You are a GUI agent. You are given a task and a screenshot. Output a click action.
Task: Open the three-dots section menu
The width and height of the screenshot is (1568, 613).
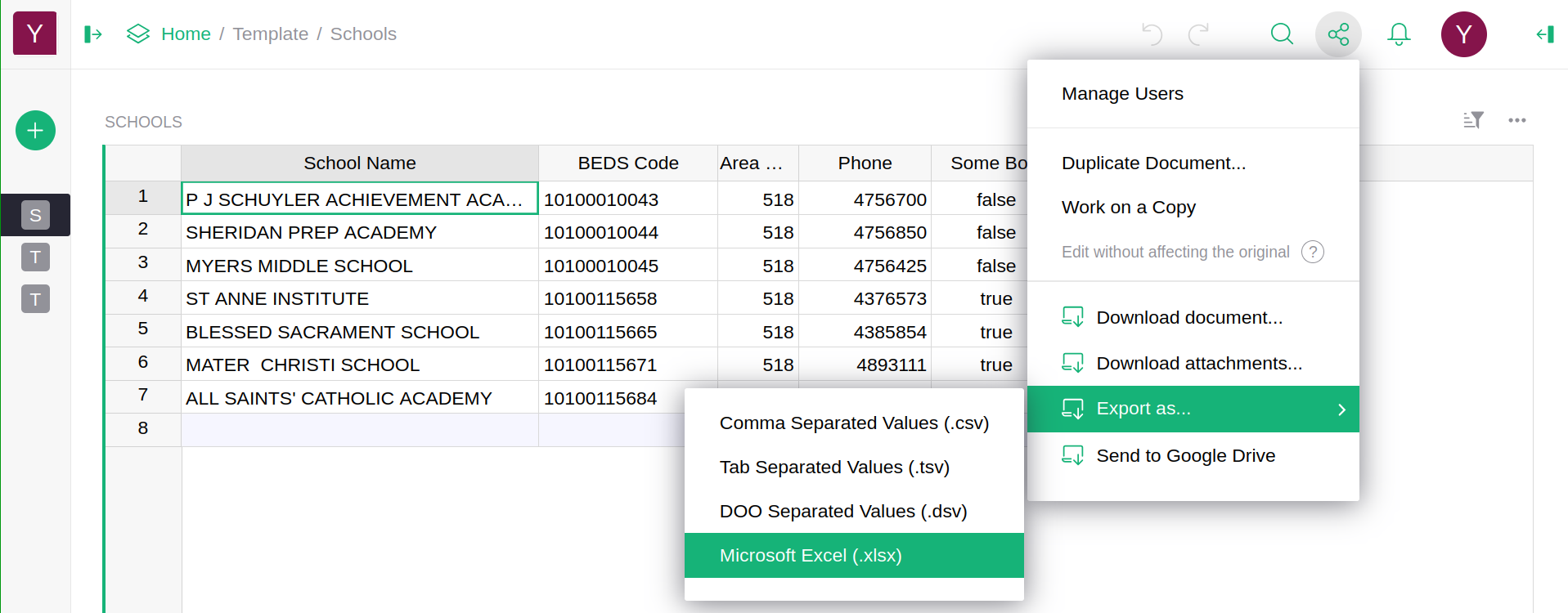[x=1516, y=120]
